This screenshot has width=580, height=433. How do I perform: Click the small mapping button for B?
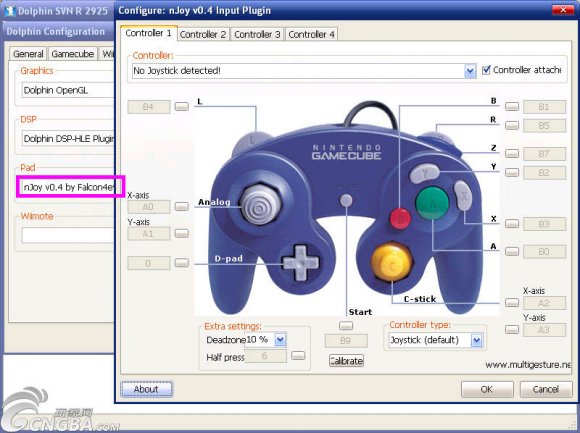512,107
